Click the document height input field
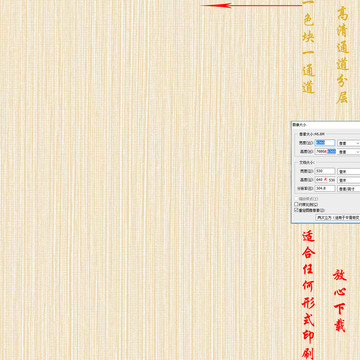 (325, 180)
